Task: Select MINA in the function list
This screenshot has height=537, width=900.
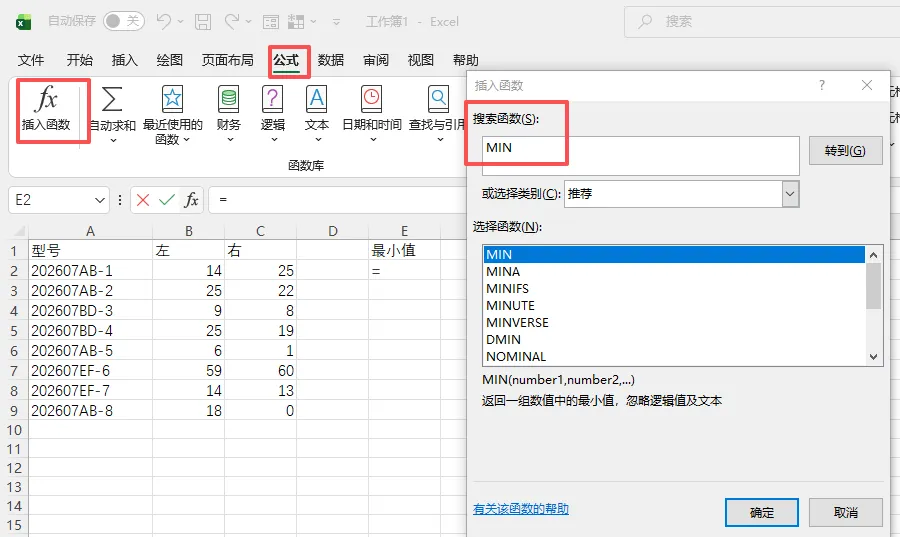Action: [x=674, y=271]
